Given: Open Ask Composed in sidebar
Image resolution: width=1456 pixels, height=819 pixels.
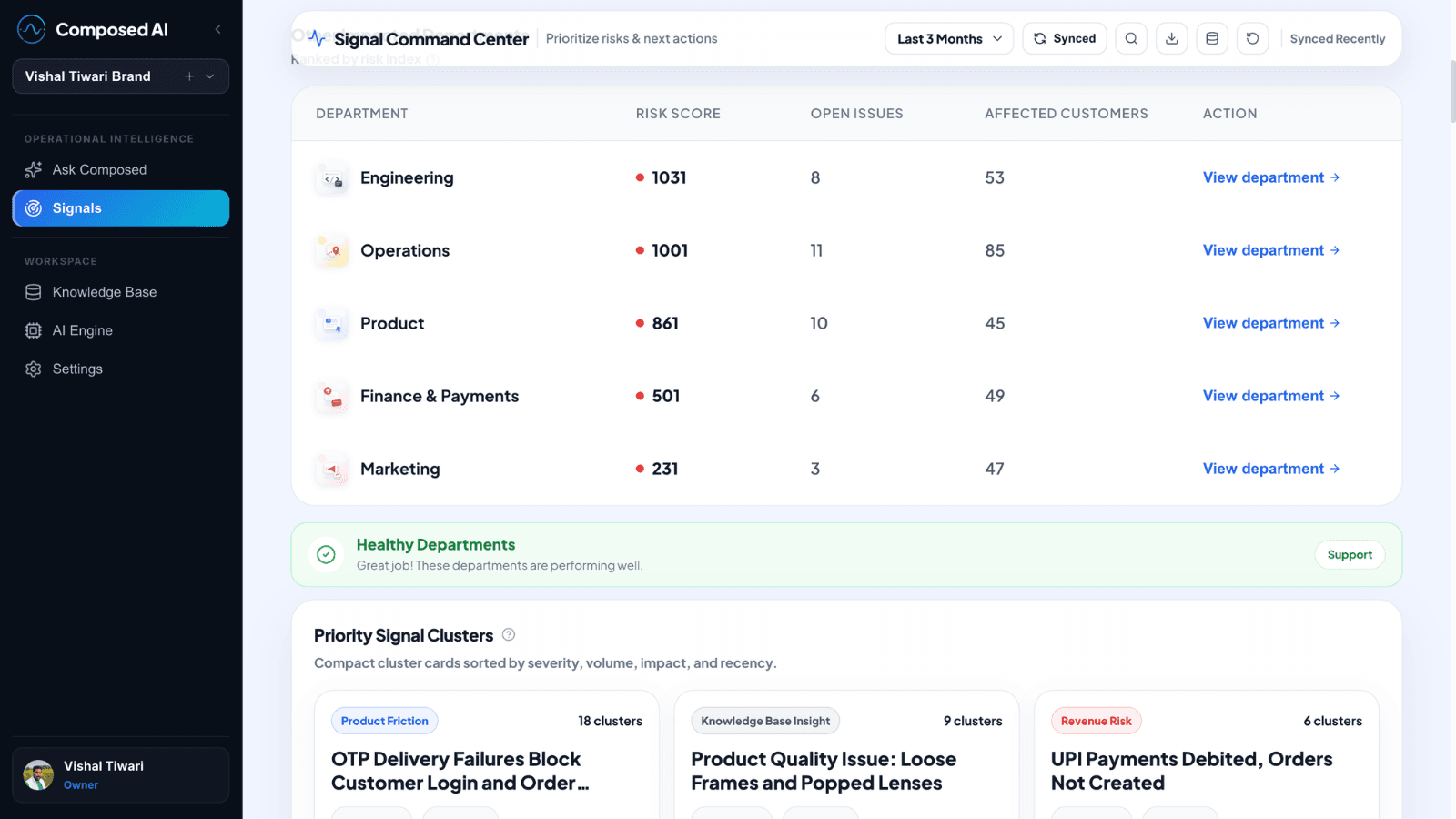Looking at the screenshot, I should pyautogui.click(x=120, y=169).
